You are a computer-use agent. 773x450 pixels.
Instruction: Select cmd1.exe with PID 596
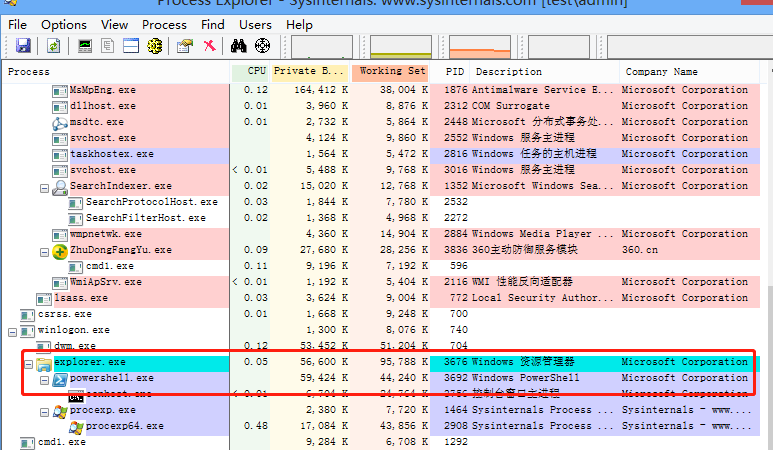click(381, 266)
